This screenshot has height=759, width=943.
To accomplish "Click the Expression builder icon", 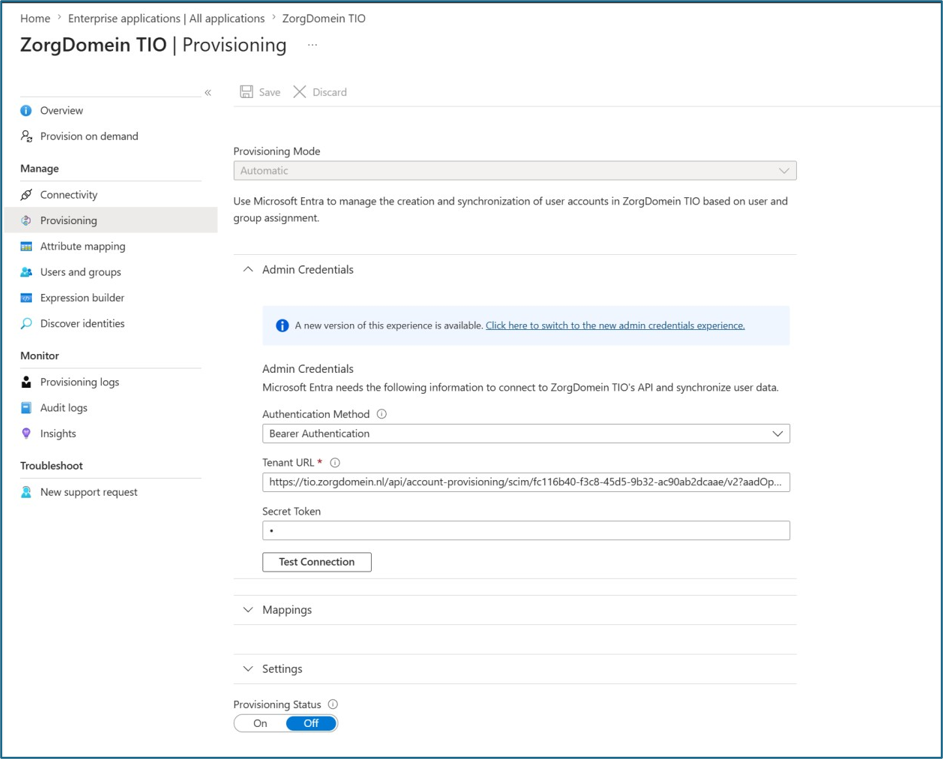I will 26,298.
